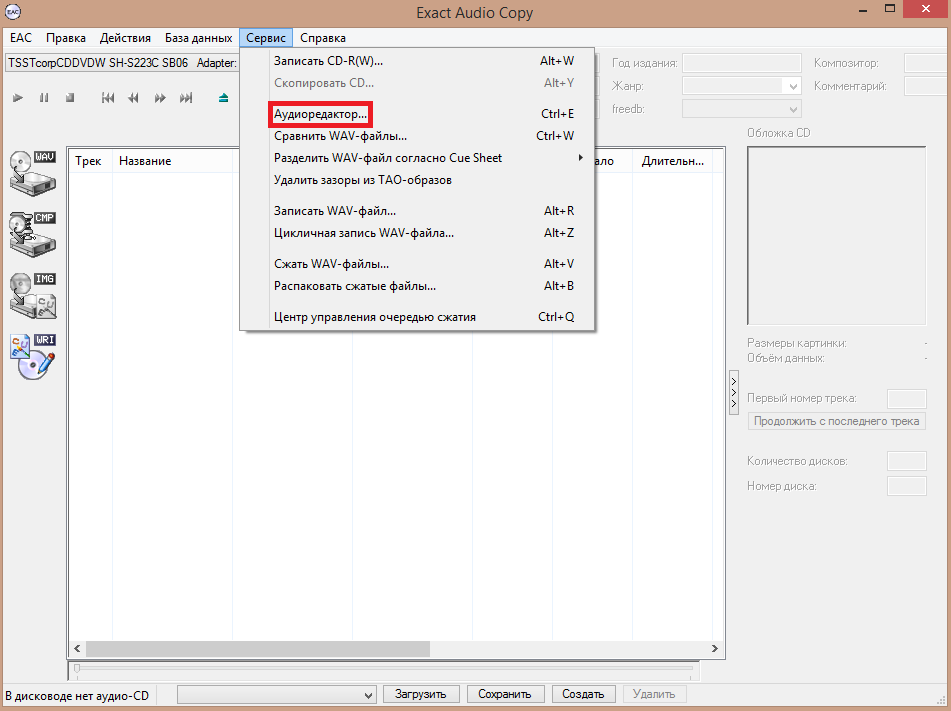Viewport: 951px width, 711px height.
Task: Click the Создать button
Action: [583, 694]
